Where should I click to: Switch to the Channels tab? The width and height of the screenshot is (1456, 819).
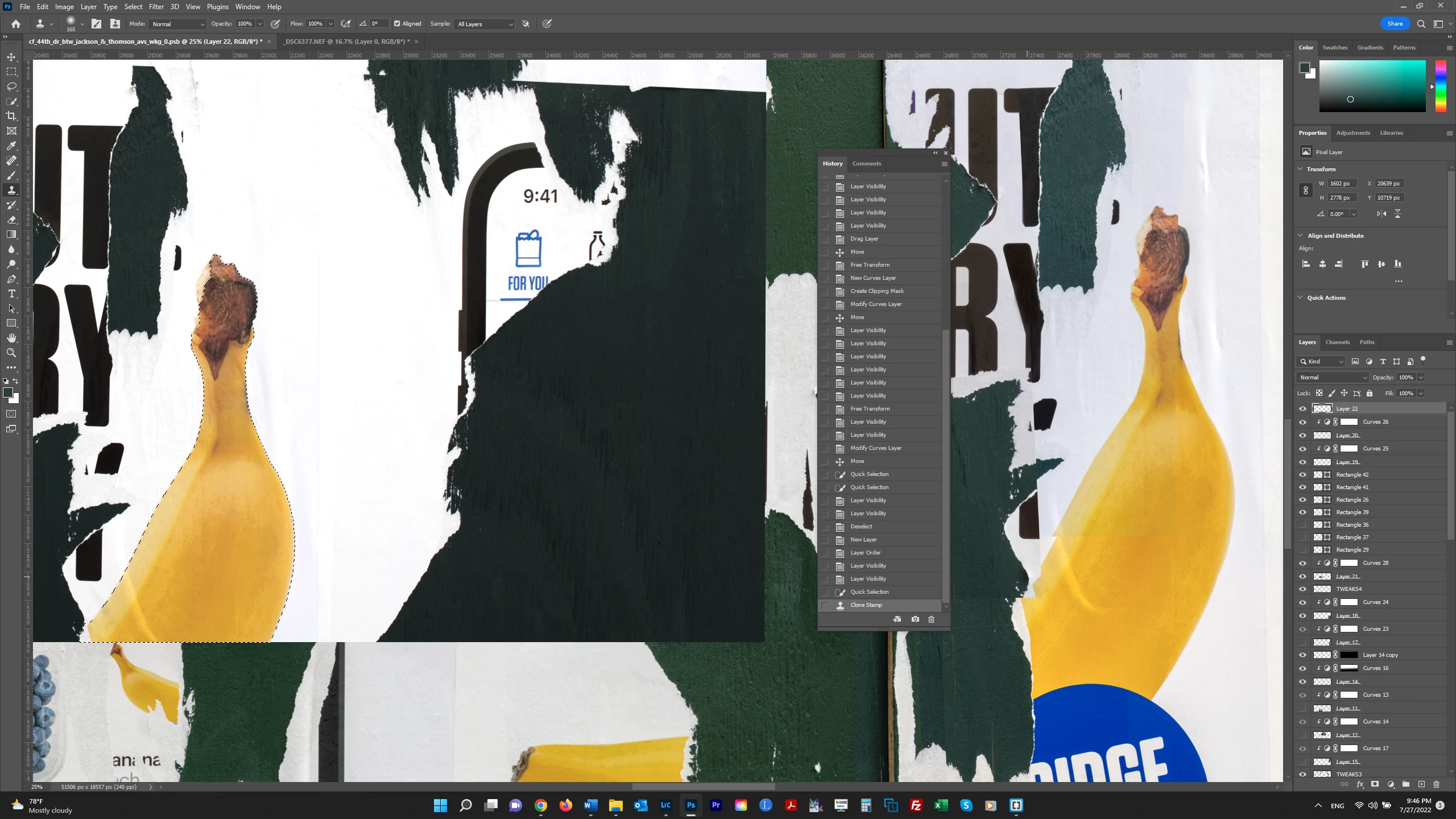[1337, 342]
